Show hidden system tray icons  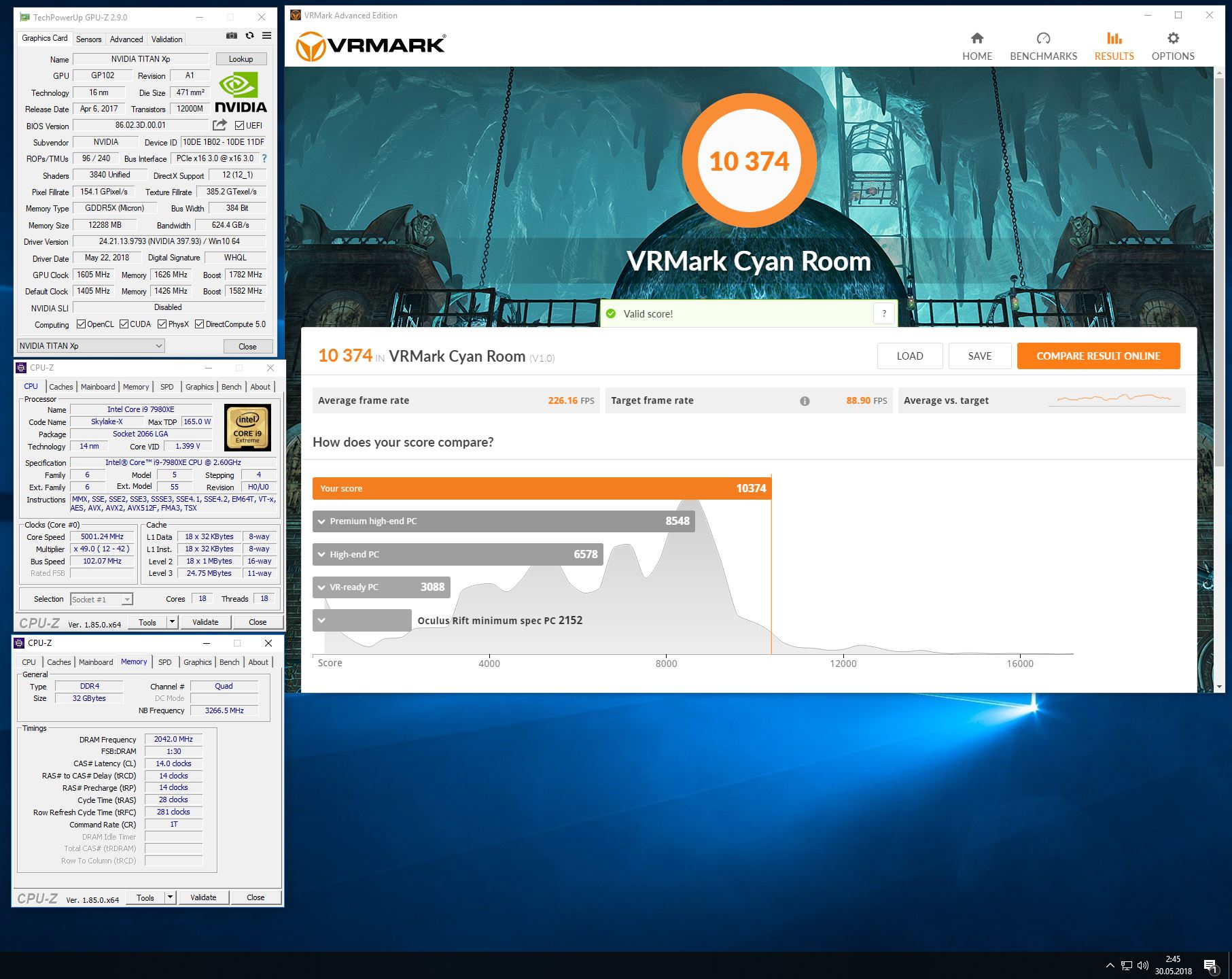click(x=1110, y=965)
